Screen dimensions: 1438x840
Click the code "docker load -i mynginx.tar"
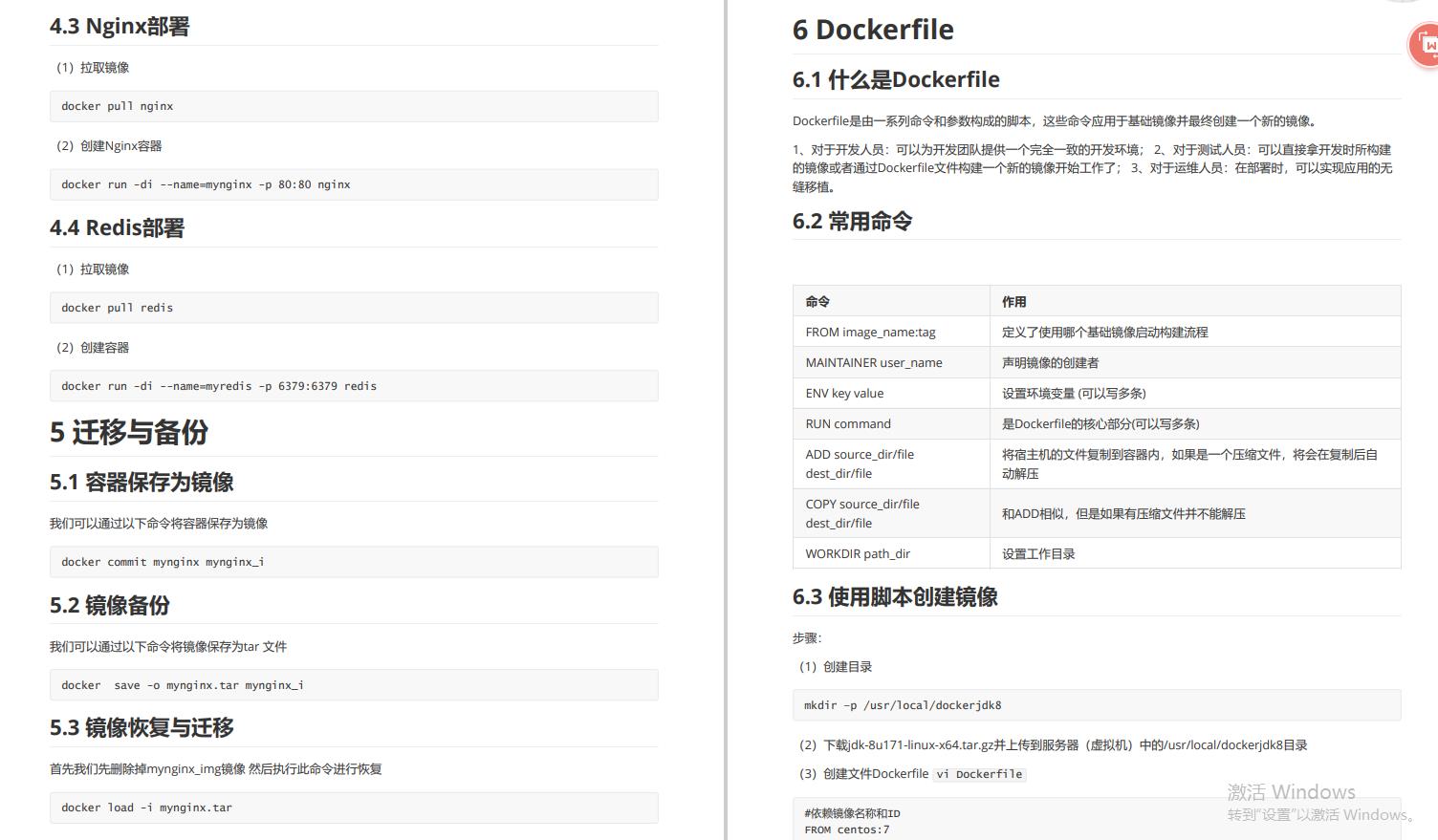point(147,808)
